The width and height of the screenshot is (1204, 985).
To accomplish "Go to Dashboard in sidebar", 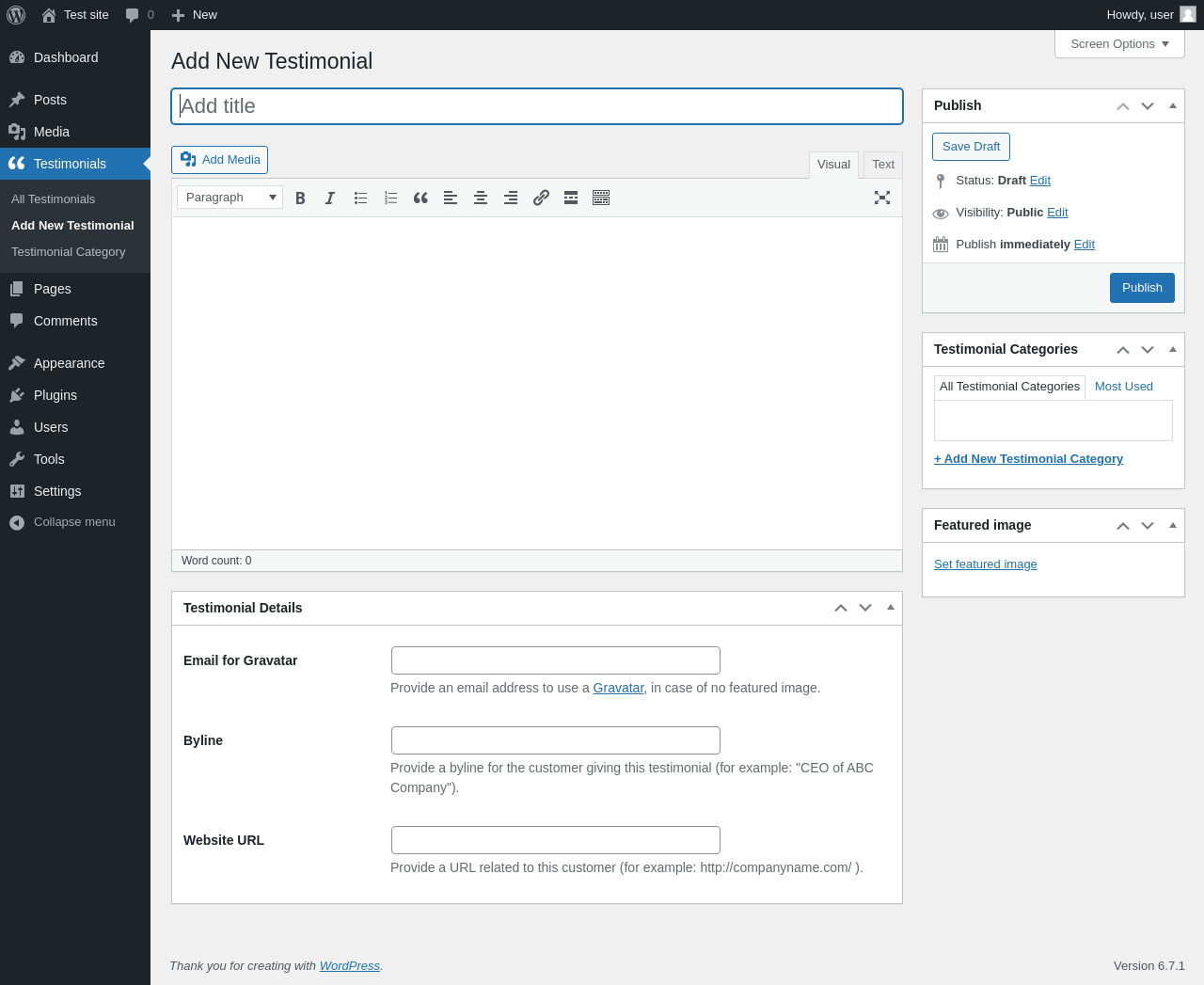I will pos(75,57).
